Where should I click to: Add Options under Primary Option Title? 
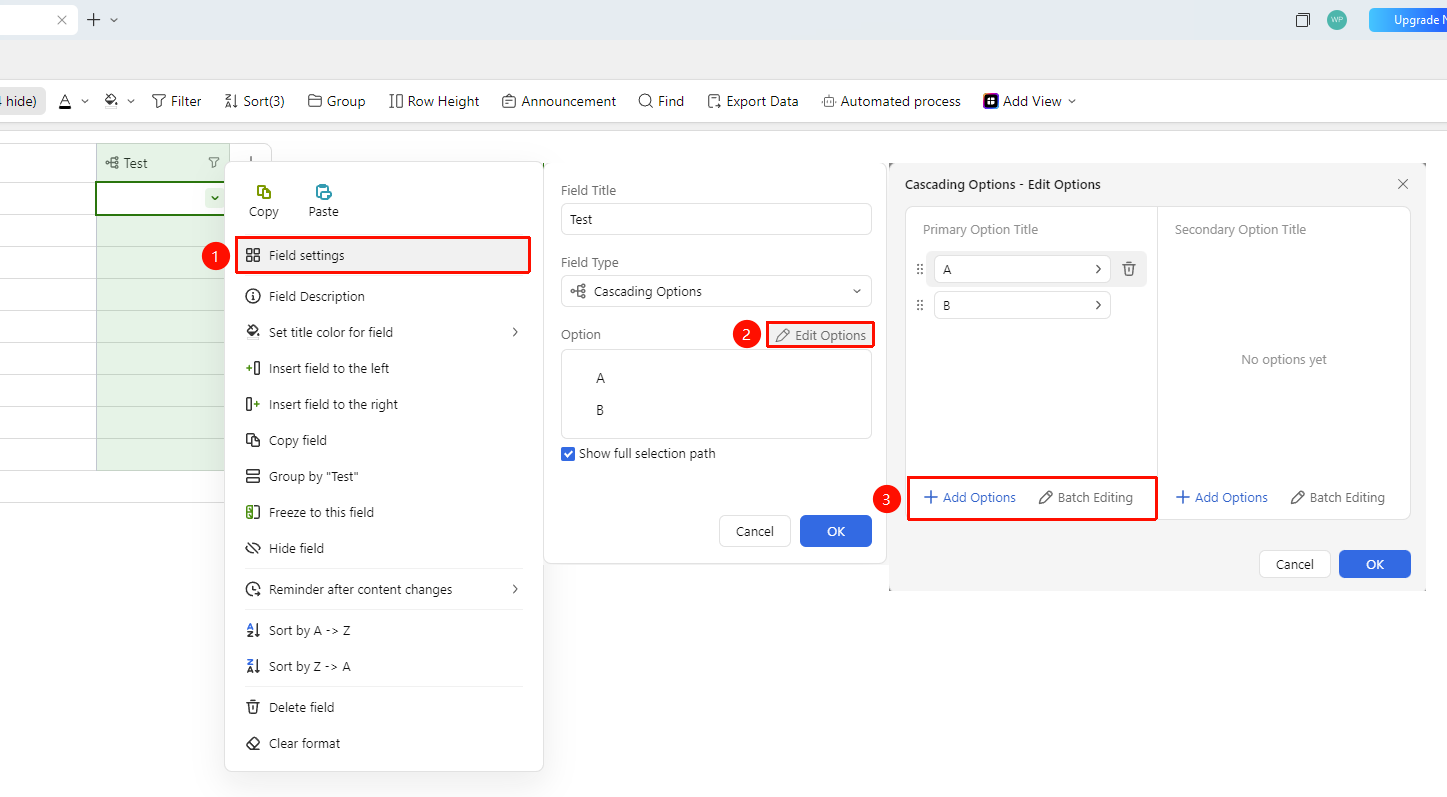tap(970, 497)
